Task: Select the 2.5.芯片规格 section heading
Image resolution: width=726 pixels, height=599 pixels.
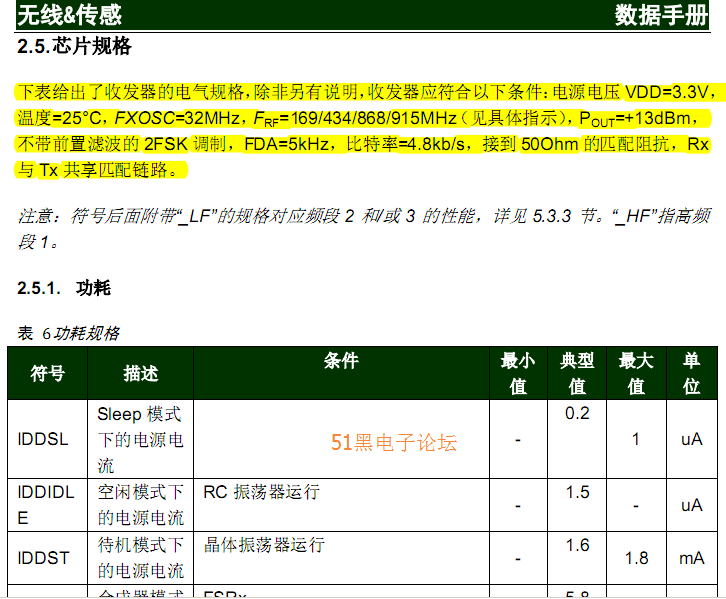Action: click(x=75, y=47)
